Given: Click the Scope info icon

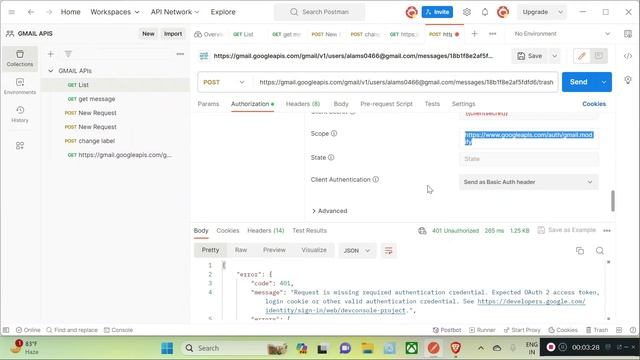Looking at the screenshot, I should pos(334,133).
